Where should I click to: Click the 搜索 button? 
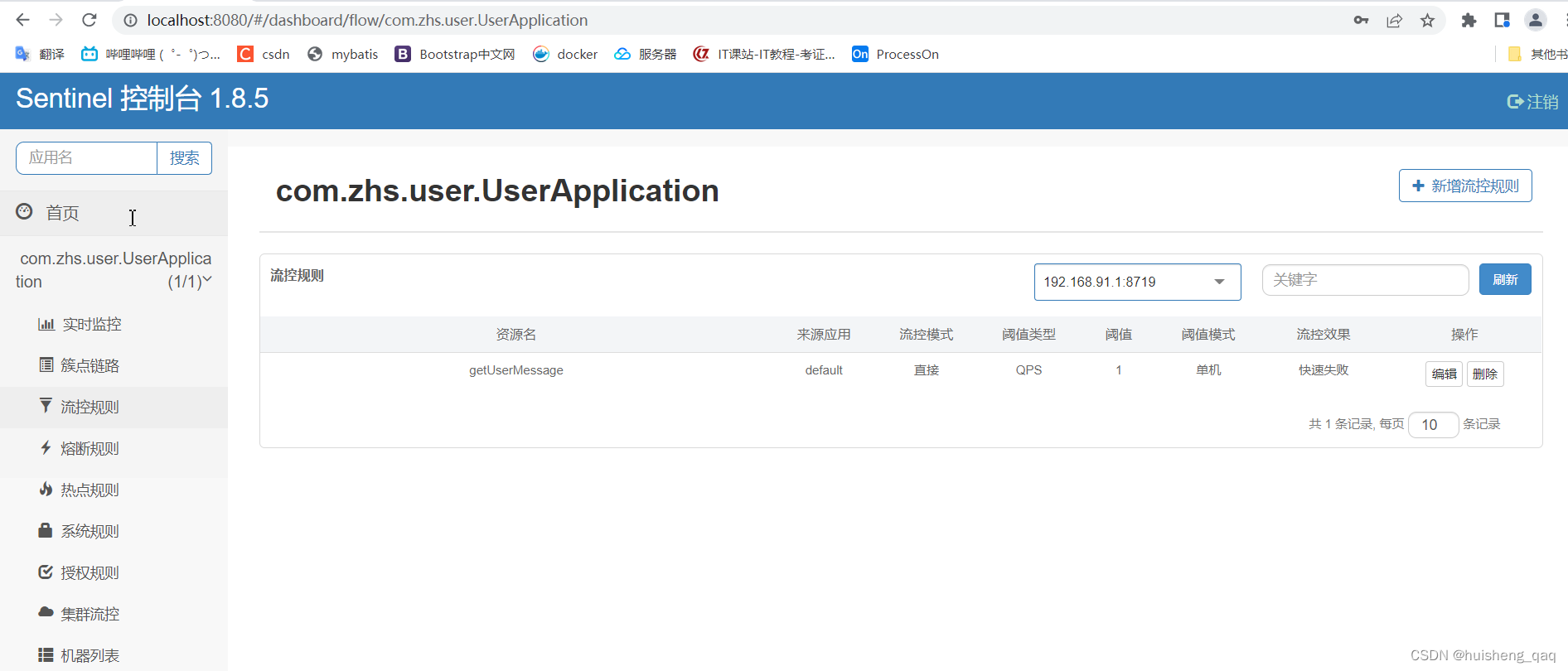[x=184, y=158]
